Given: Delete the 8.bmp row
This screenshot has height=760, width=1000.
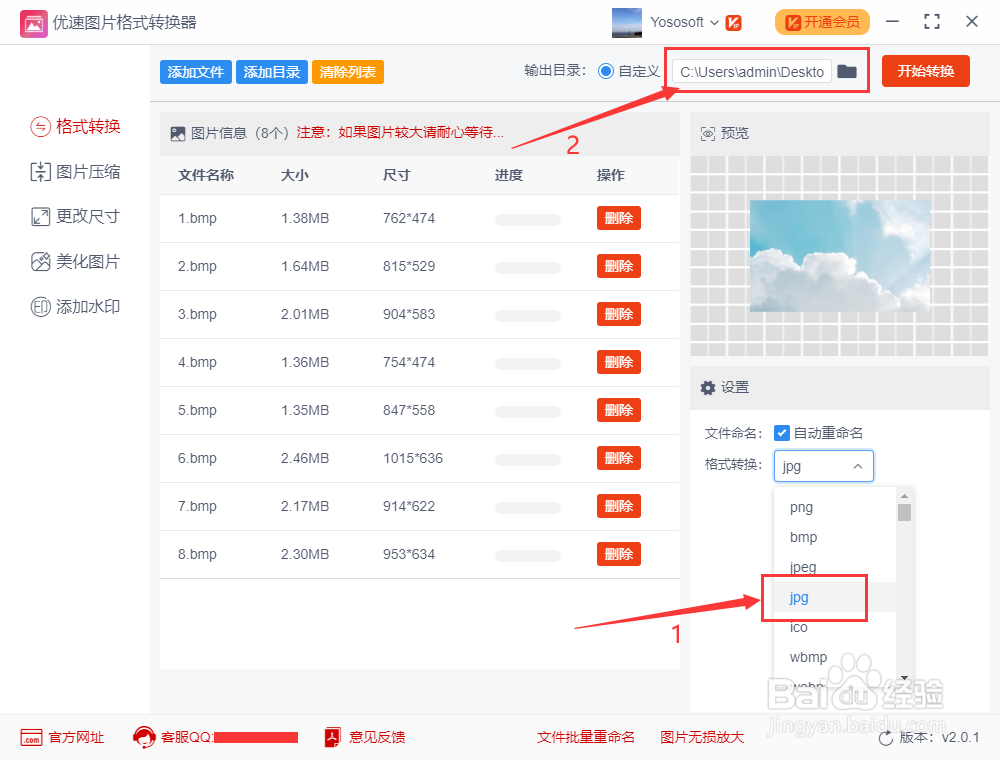Looking at the screenshot, I should point(619,554).
